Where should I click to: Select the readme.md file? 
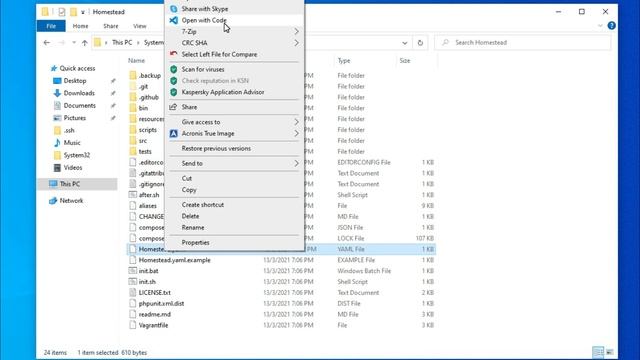[x=155, y=314]
